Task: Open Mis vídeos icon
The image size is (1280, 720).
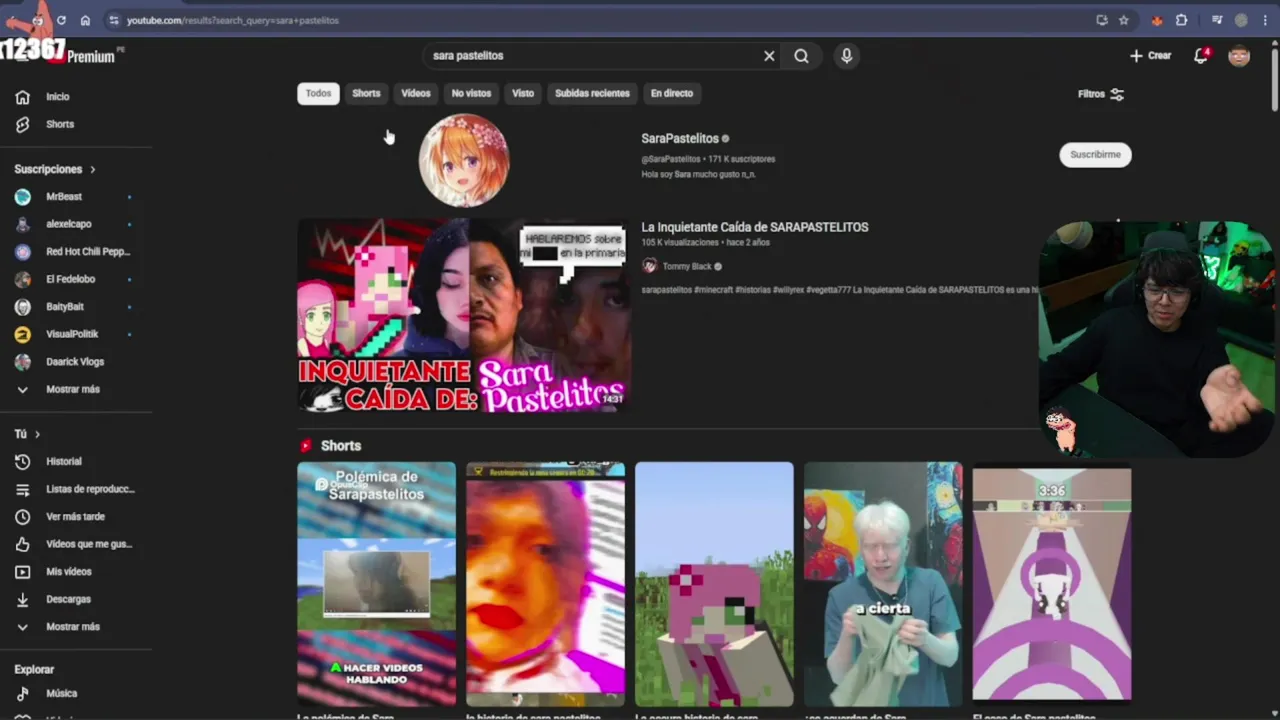Action: pyautogui.click(x=22, y=572)
